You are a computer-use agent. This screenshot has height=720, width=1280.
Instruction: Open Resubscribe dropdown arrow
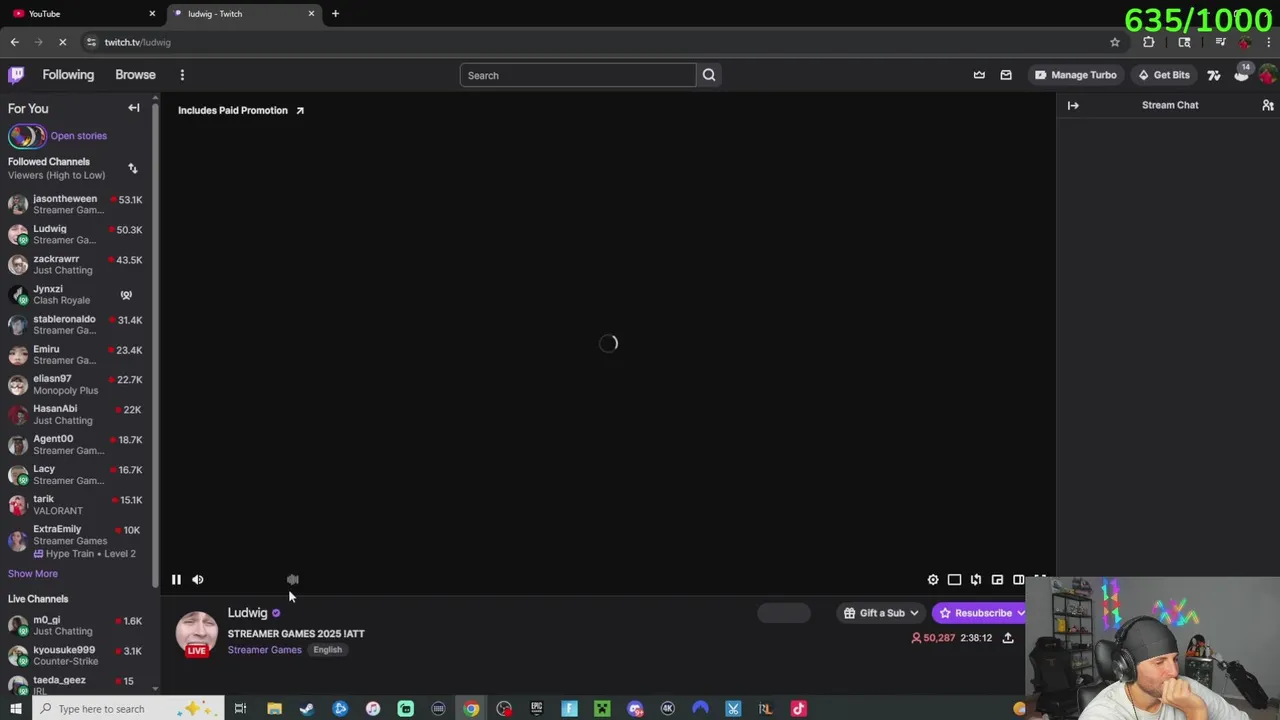pos(1020,613)
